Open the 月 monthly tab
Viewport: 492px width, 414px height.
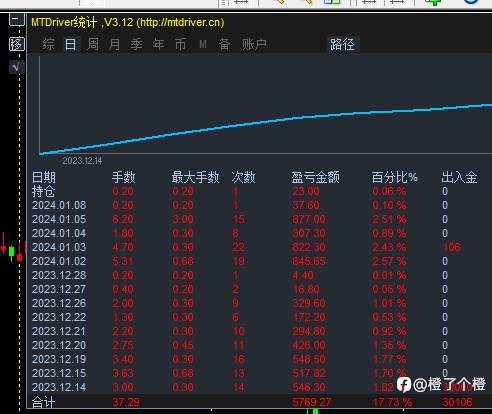(x=114, y=44)
